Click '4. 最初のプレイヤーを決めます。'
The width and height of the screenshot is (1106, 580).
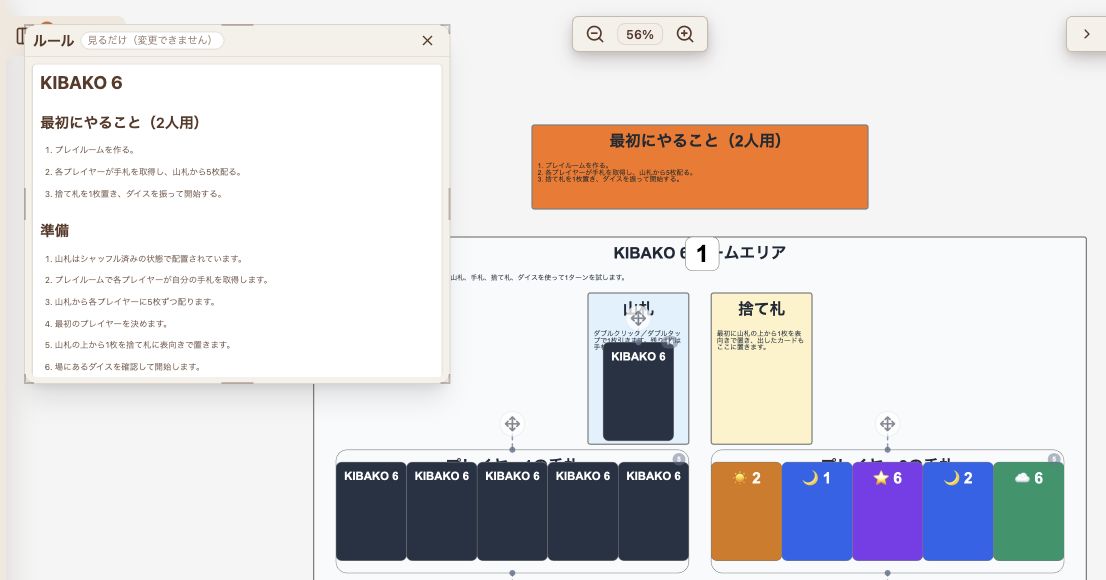pyautogui.click(x=107, y=323)
